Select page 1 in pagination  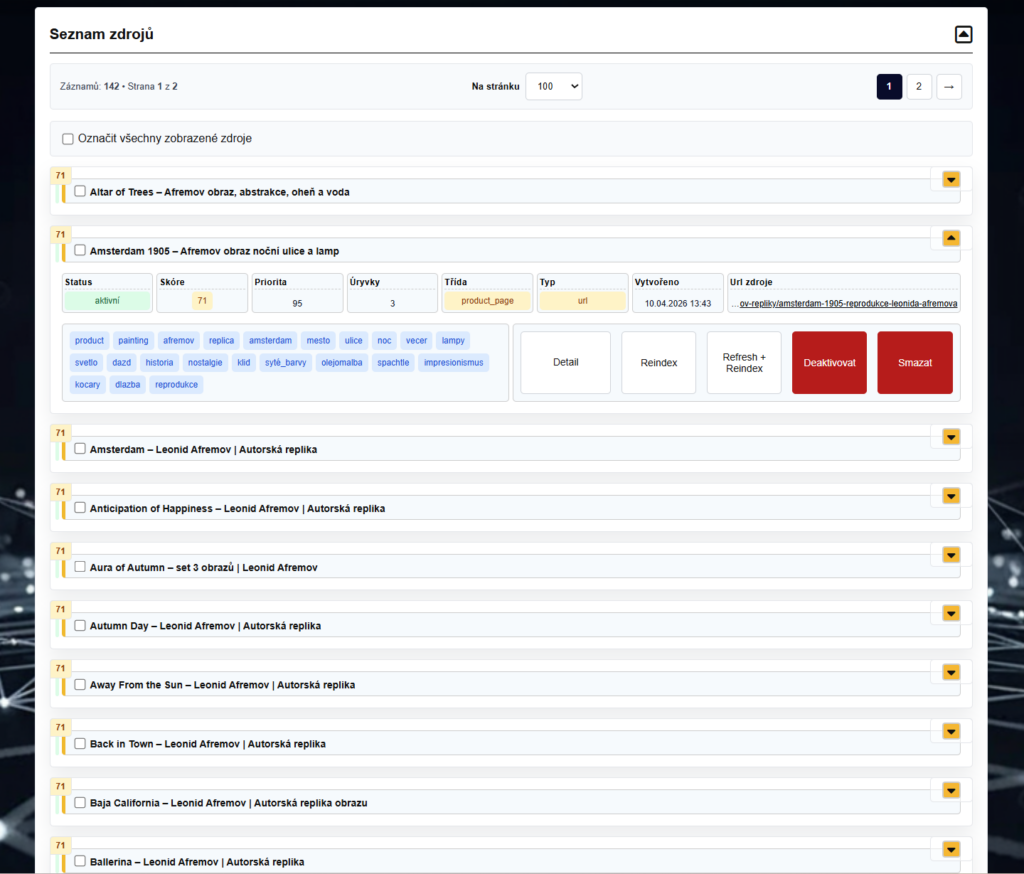889,87
